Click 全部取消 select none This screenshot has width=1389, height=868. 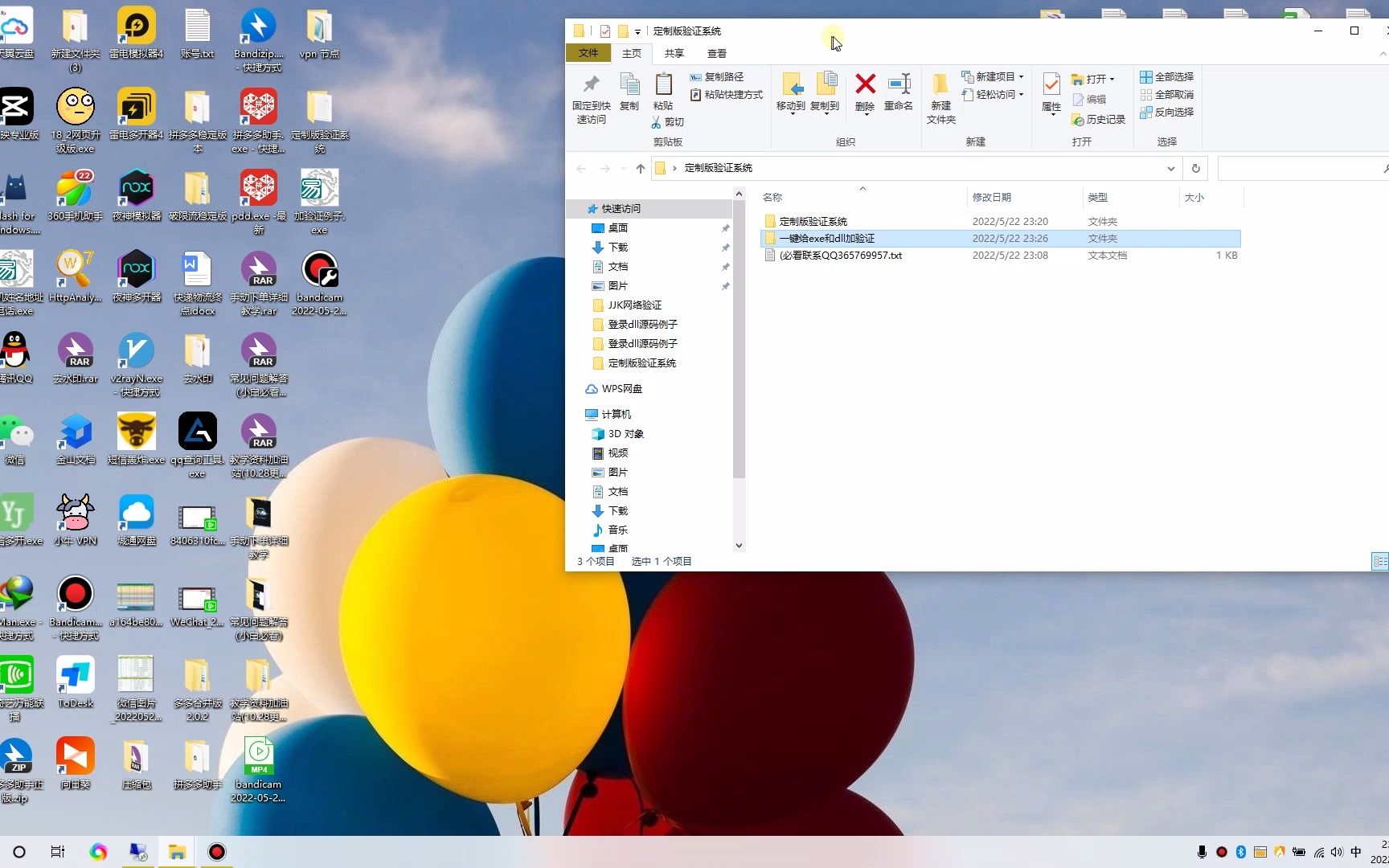click(1166, 95)
